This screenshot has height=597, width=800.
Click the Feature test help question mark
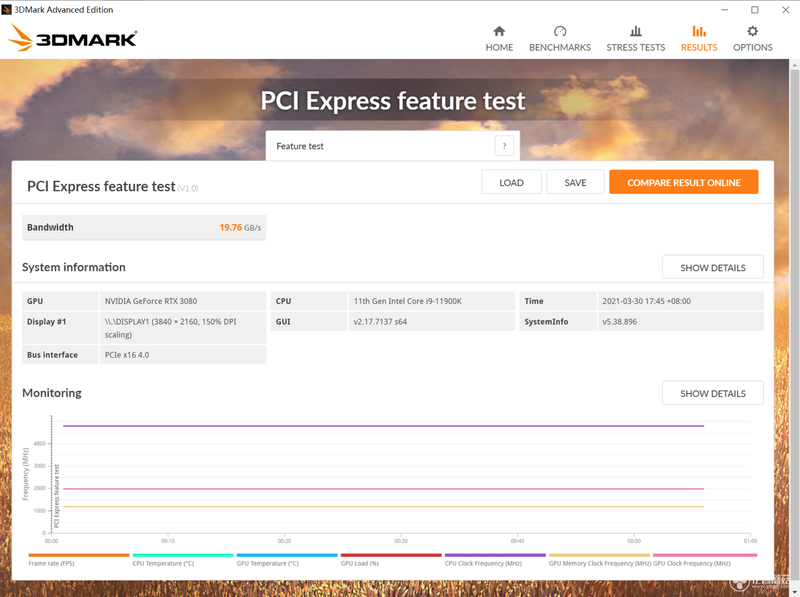coord(504,146)
